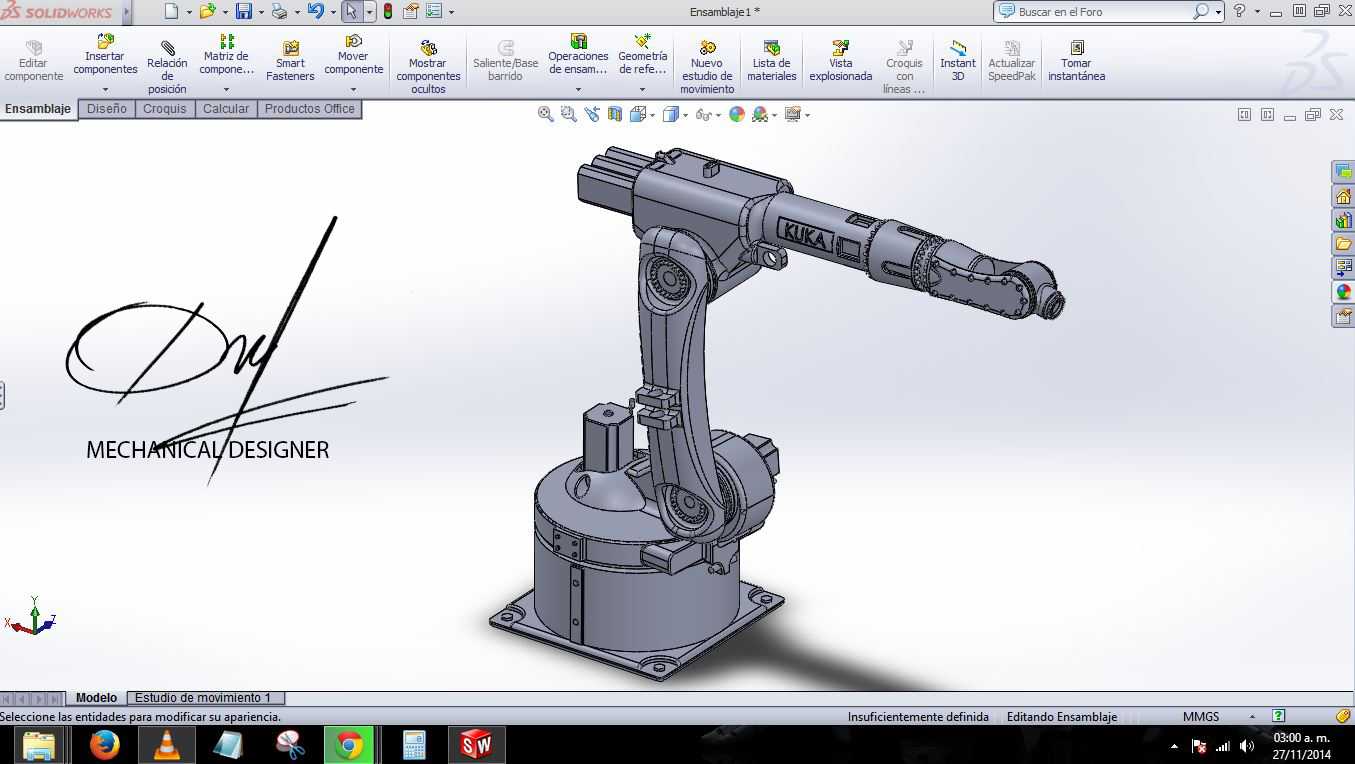Switch to the Modelo bottom tab
1355x764 pixels.
coord(96,698)
